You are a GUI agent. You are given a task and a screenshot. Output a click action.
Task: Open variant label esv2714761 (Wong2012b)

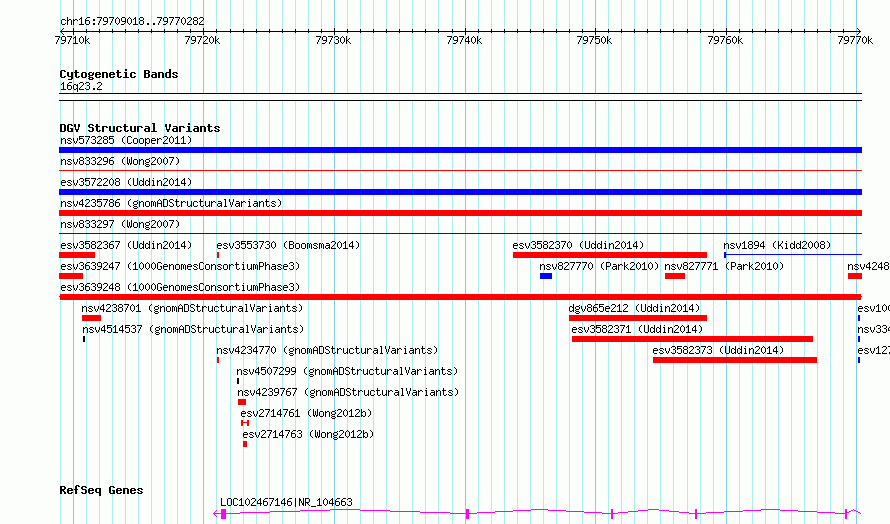pyautogui.click(x=306, y=413)
